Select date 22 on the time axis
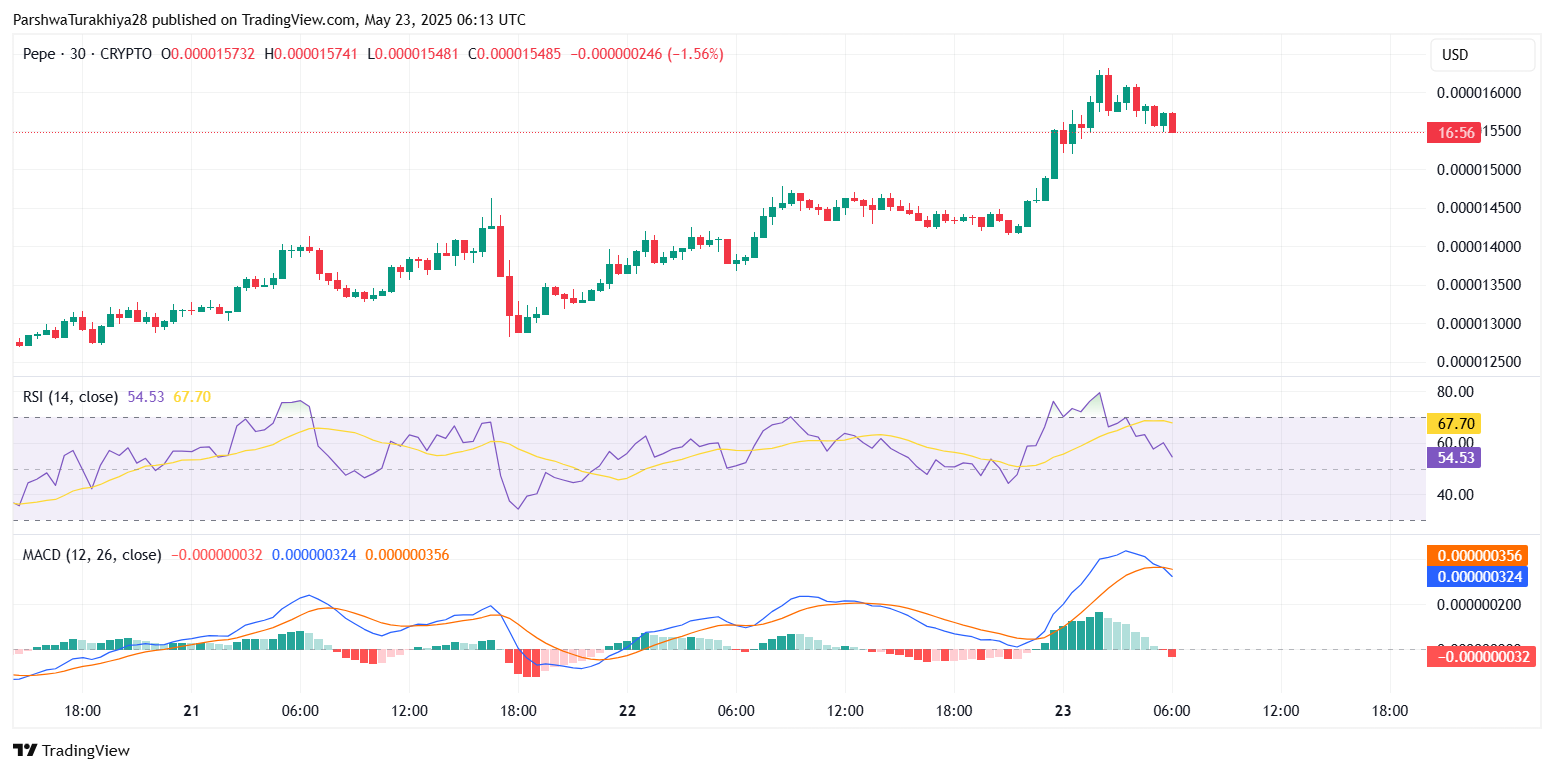 627,711
